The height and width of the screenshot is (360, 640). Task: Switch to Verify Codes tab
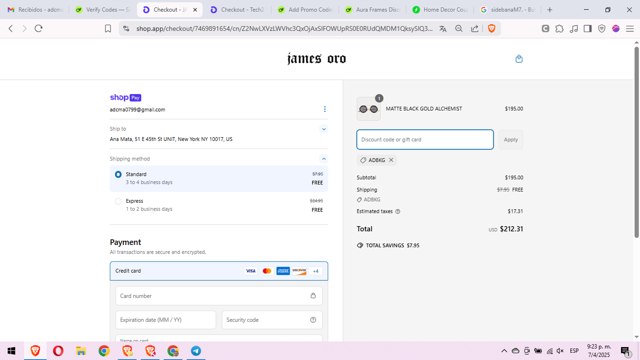102,9
